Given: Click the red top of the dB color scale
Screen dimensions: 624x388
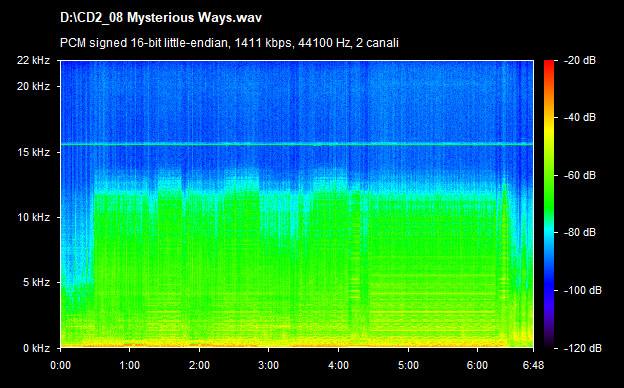Looking at the screenshot, I should [x=549, y=64].
